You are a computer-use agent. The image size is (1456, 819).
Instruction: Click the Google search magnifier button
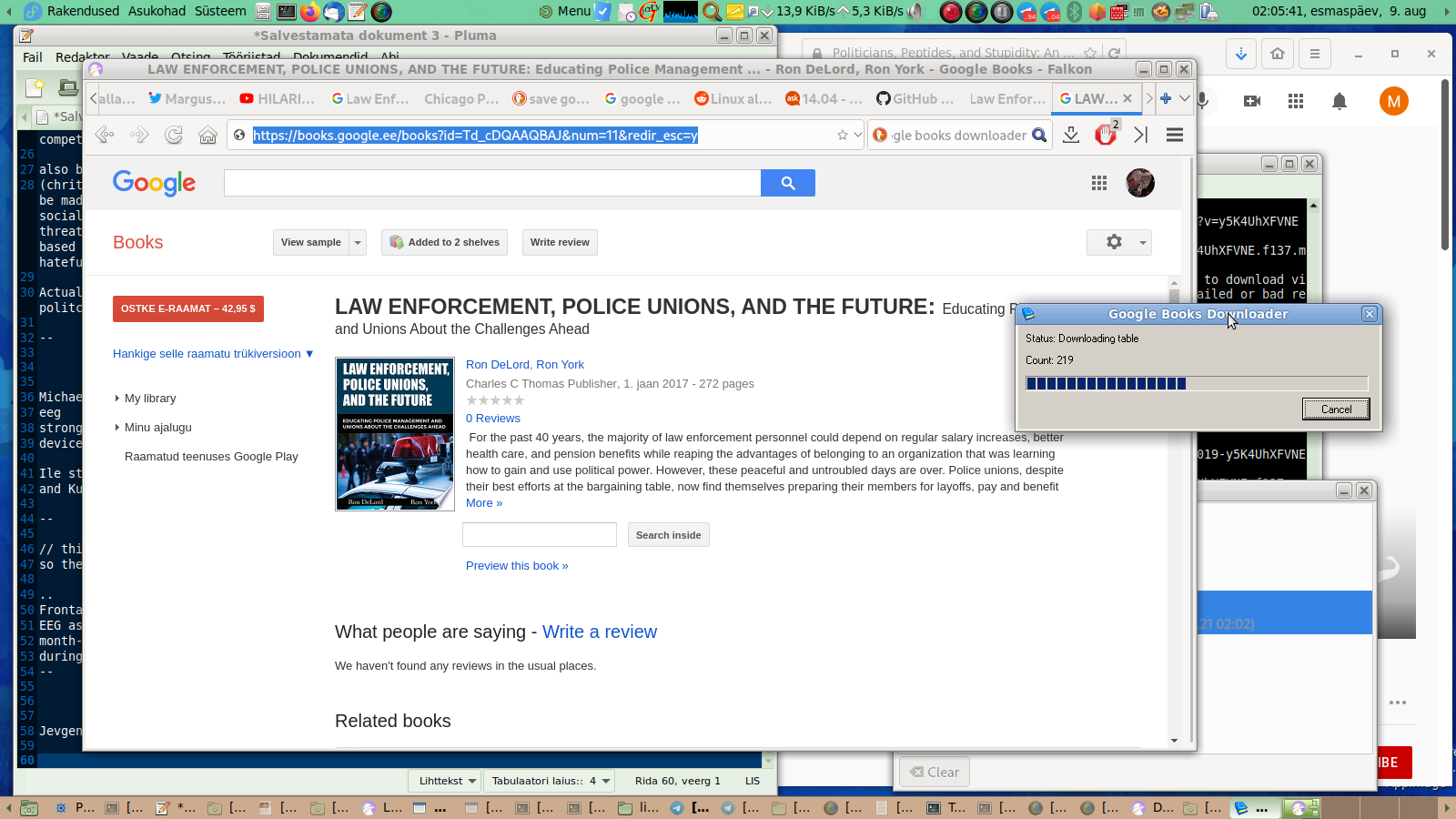(x=788, y=183)
